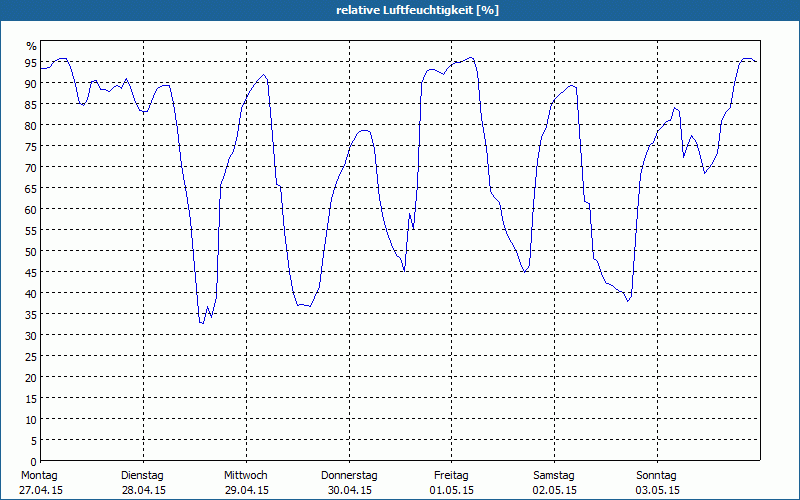This screenshot has width=800, height=500.
Task: Select the date '02.05.15'
Action: coord(555,490)
